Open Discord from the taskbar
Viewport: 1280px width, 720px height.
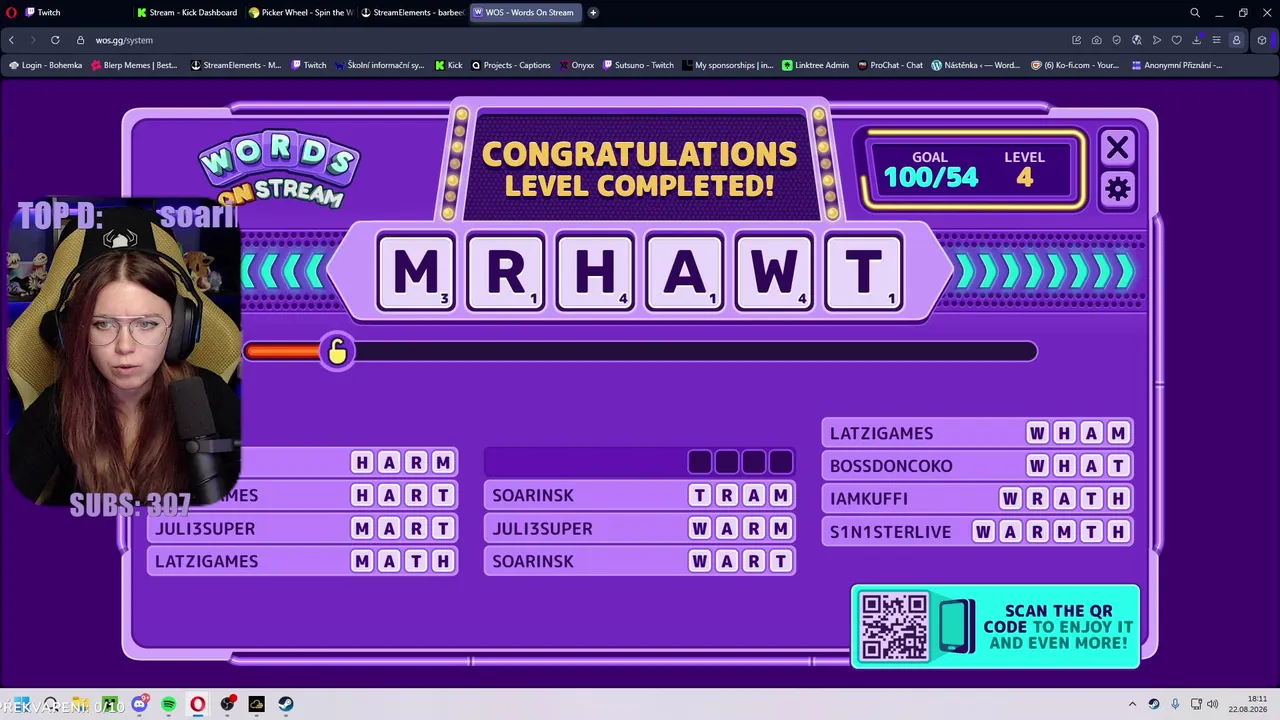coord(140,704)
